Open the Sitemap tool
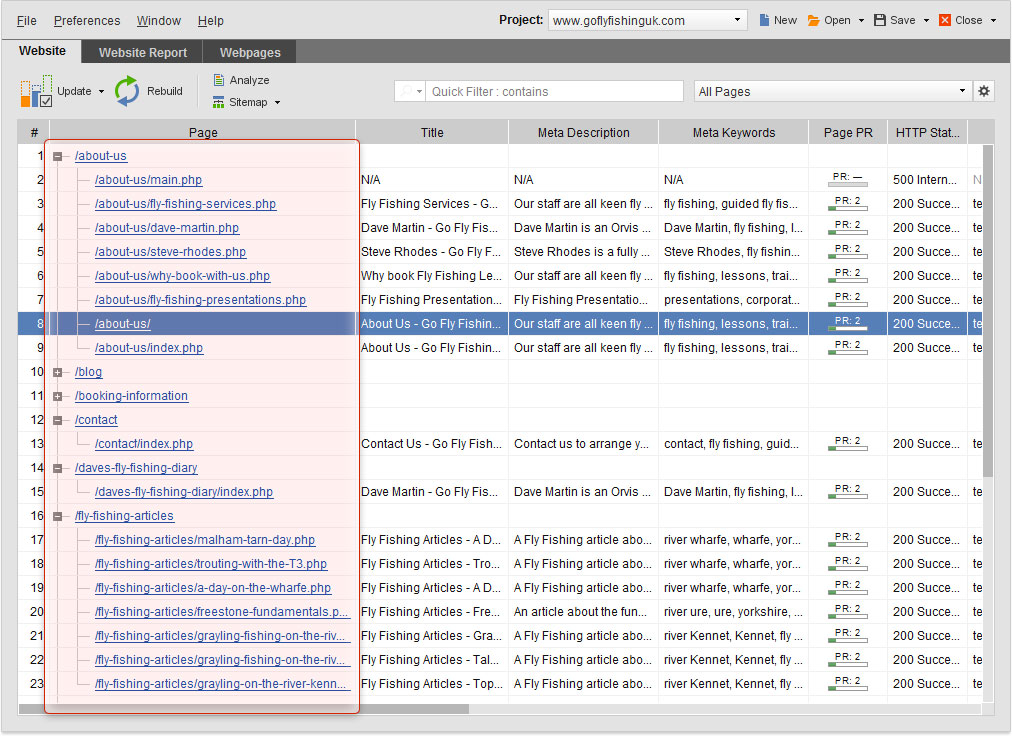This screenshot has height=736, width=1012. pos(246,102)
